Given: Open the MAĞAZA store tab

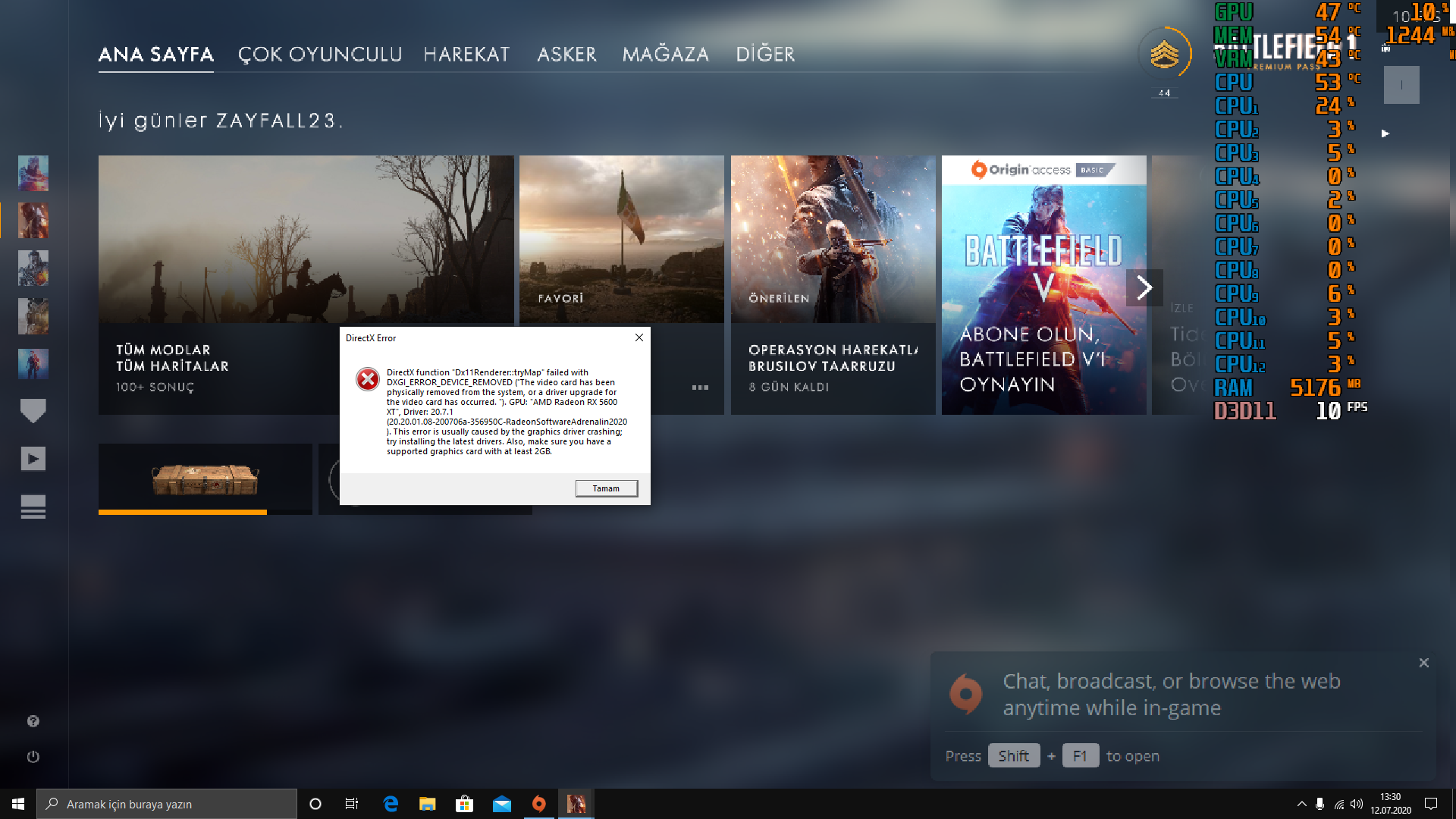Looking at the screenshot, I should pos(666,55).
